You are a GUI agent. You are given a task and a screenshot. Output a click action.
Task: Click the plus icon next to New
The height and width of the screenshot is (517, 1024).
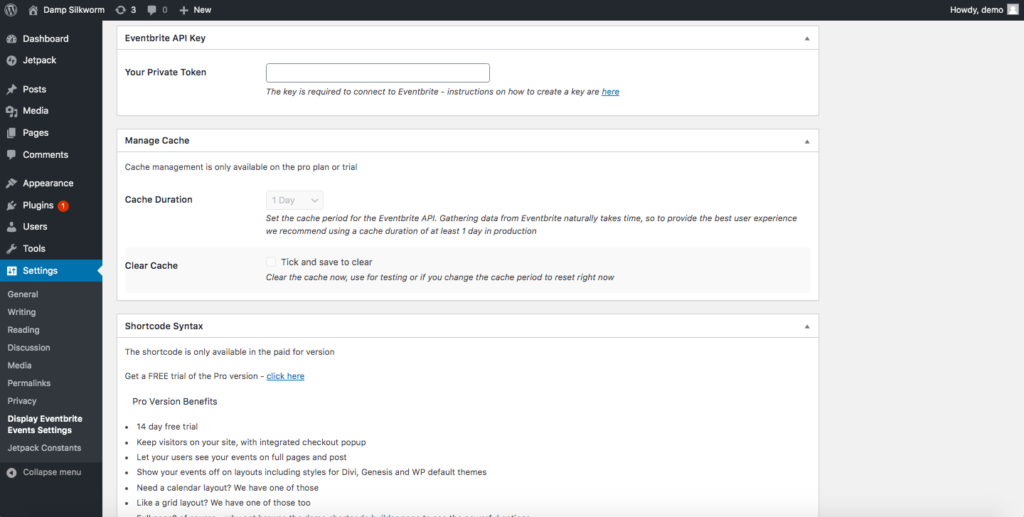coord(184,10)
